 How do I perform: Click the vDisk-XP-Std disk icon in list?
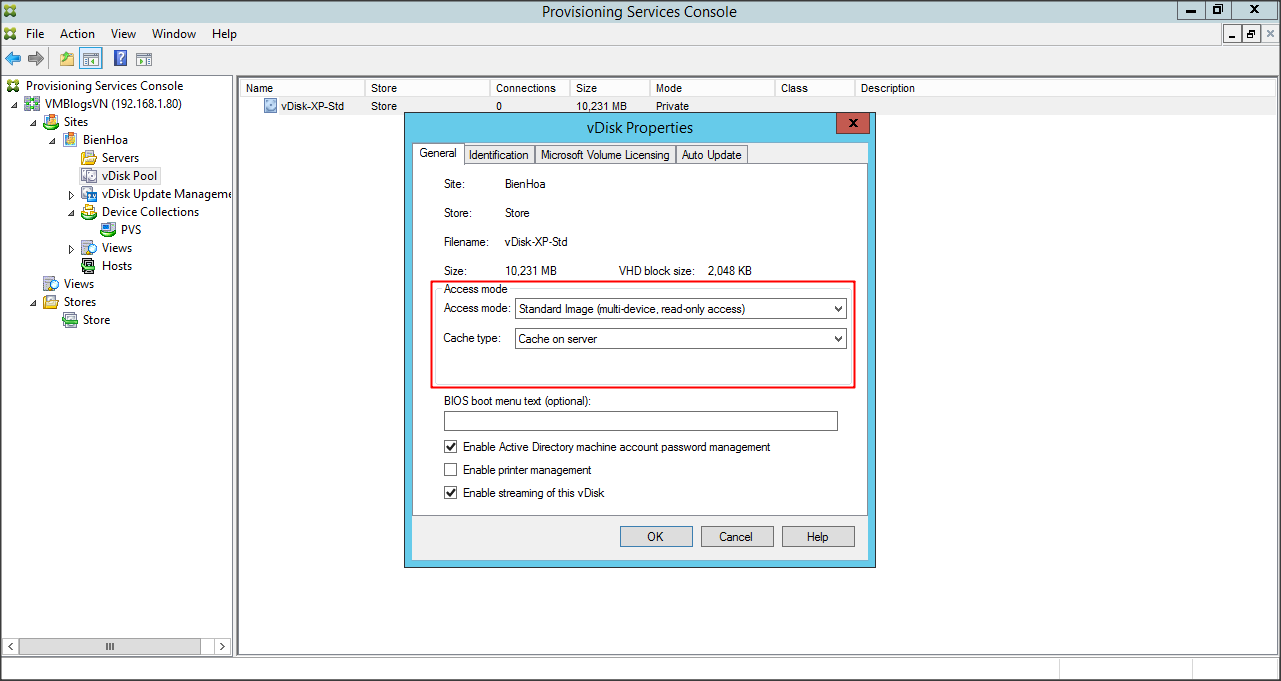coord(270,106)
